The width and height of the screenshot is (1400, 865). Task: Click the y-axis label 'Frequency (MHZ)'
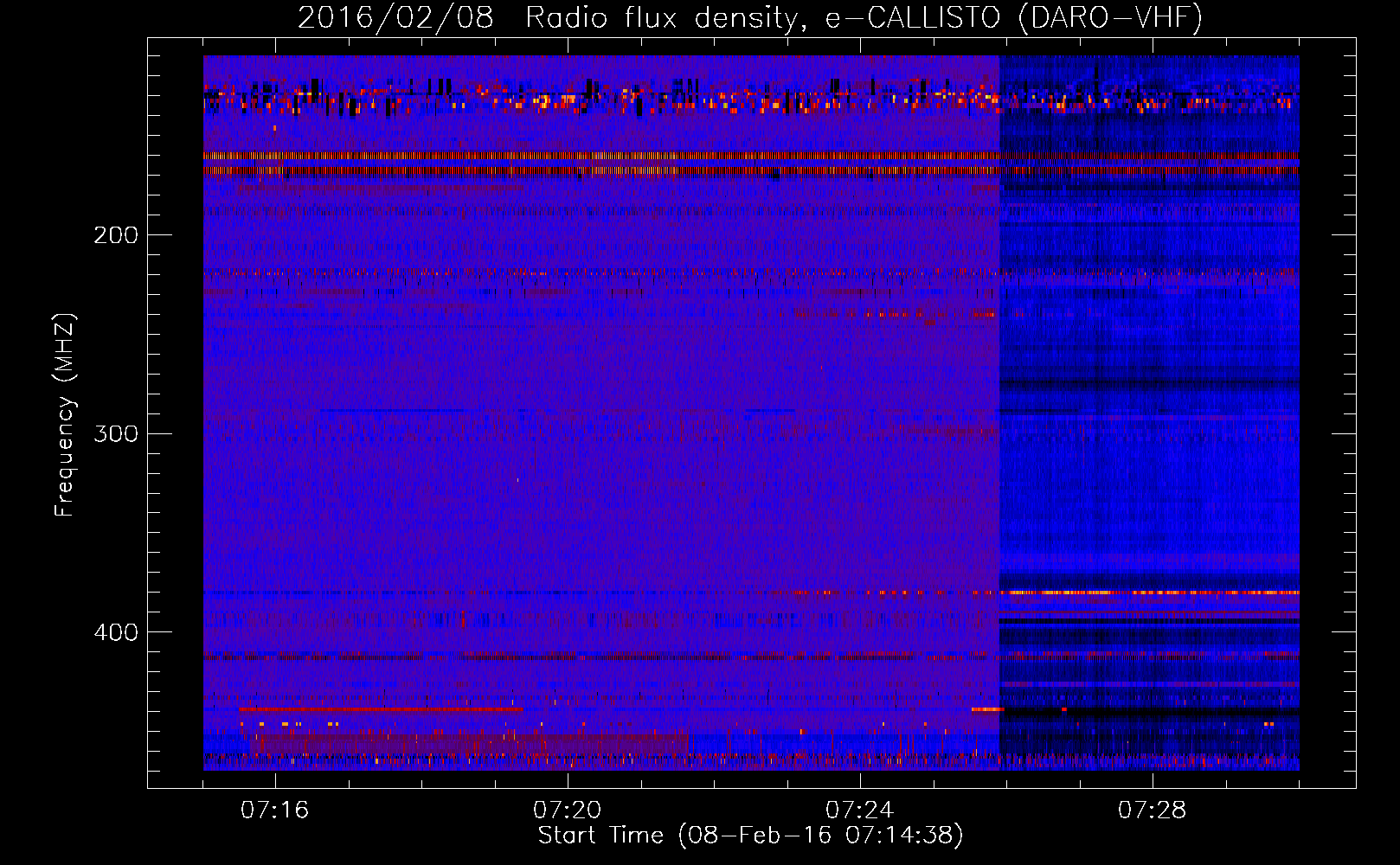(x=65, y=415)
